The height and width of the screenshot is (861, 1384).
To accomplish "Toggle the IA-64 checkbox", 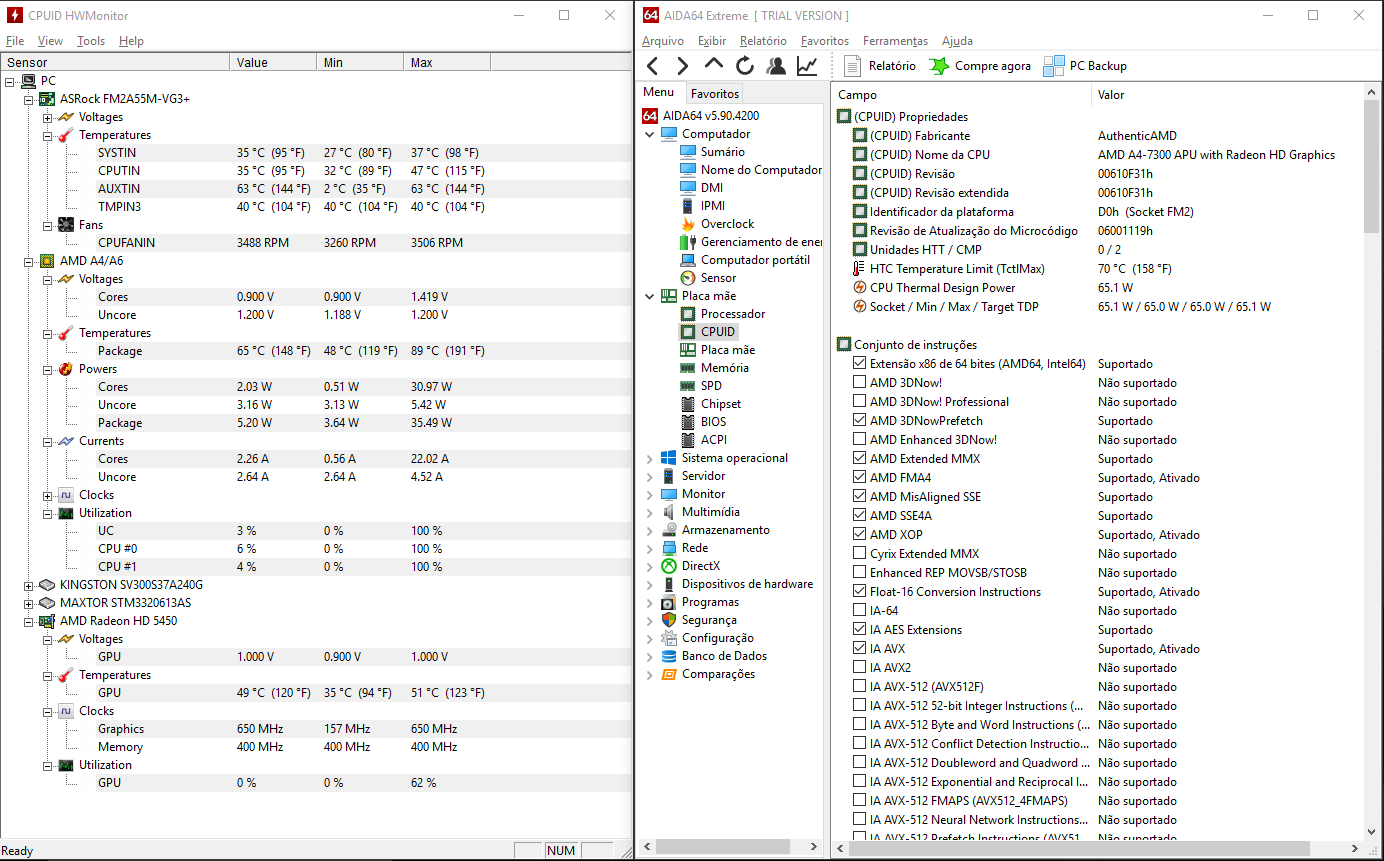I will click(x=860, y=610).
